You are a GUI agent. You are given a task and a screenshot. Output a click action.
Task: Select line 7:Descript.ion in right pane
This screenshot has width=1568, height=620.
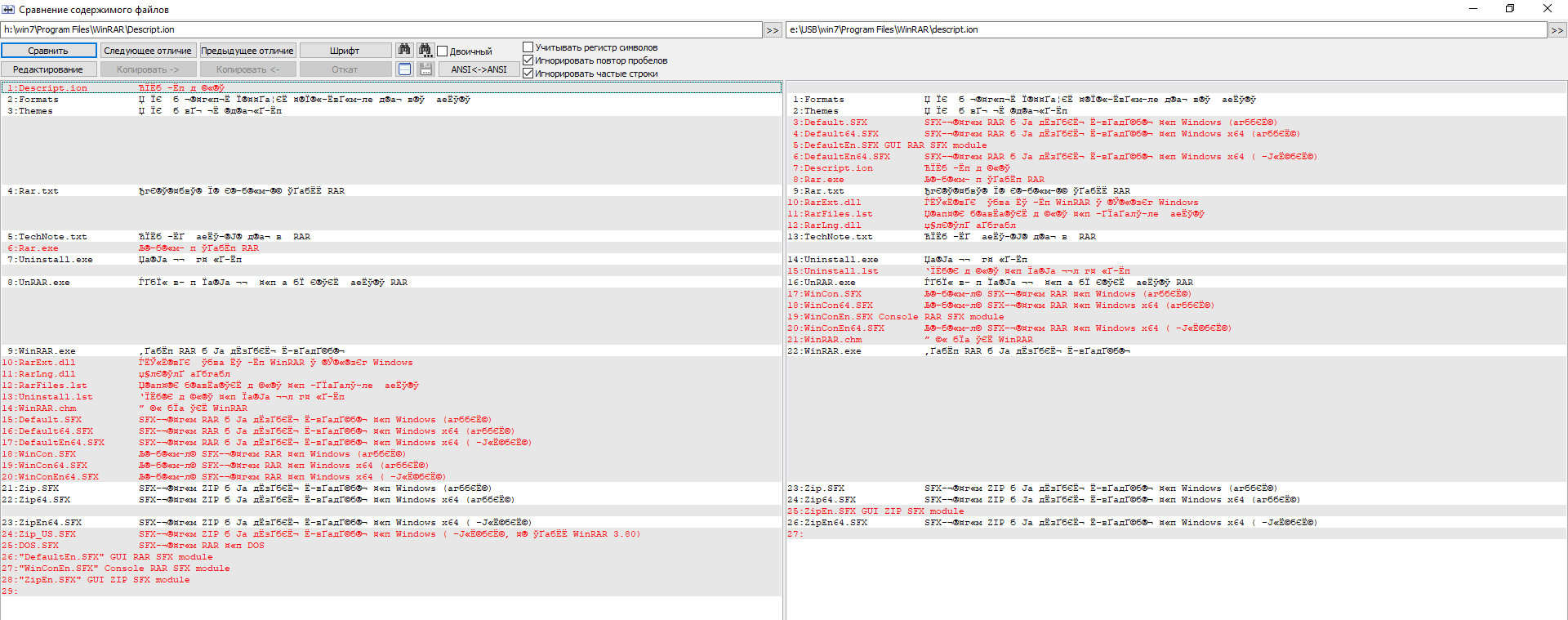[1177, 168]
